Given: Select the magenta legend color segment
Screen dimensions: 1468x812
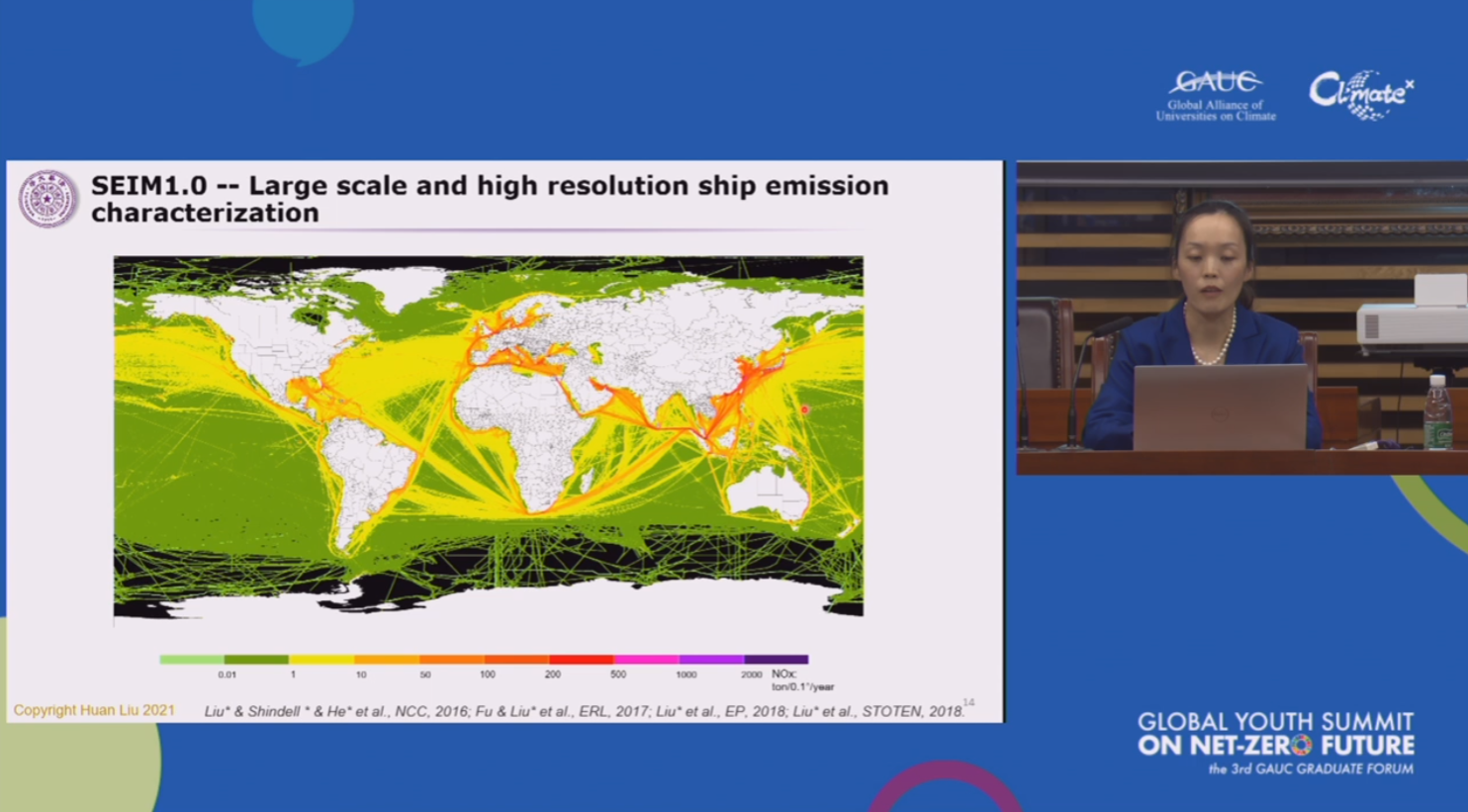Looking at the screenshot, I should (646, 659).
